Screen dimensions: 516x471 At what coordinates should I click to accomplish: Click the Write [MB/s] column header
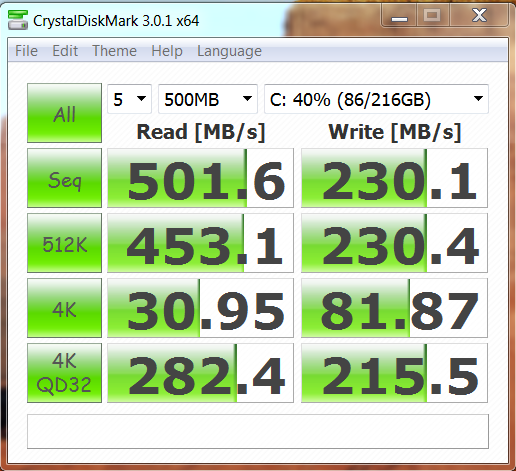point(395,132)
